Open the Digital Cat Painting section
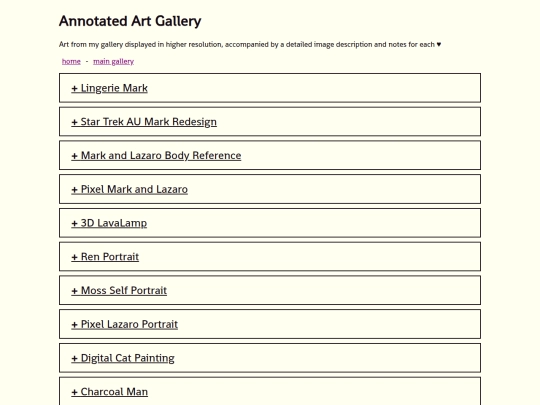This screenshot has width=540, height=405. [x=123, y=358]
